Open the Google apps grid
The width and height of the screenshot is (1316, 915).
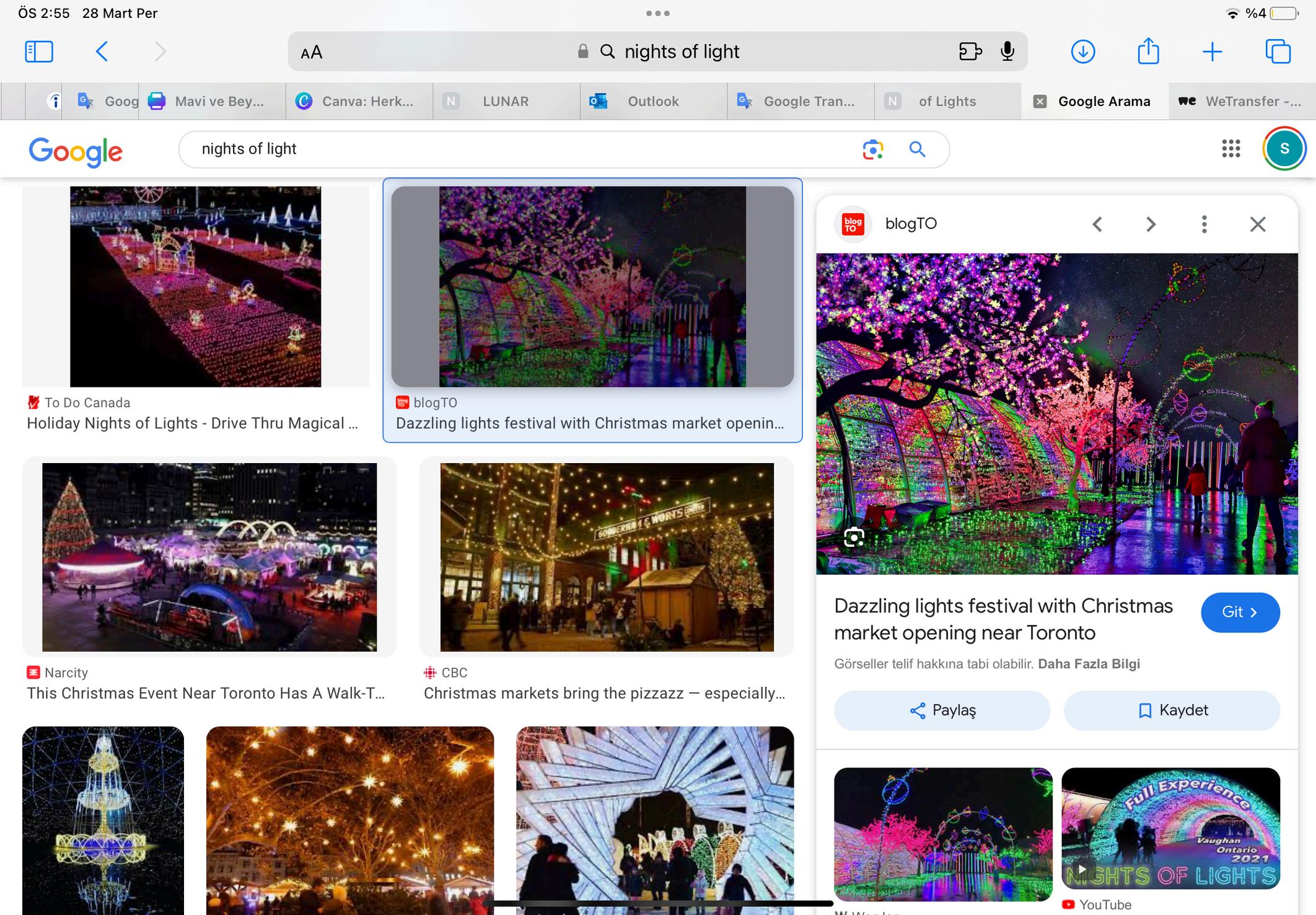pos(1230,149)
